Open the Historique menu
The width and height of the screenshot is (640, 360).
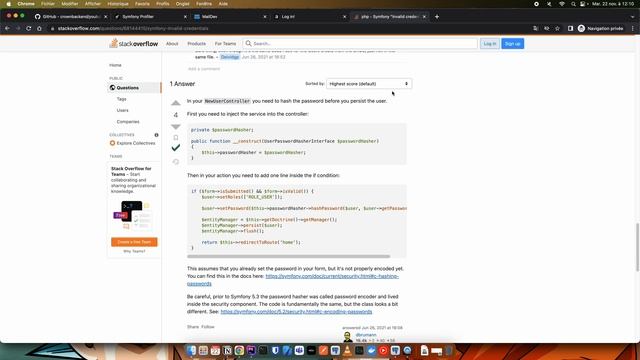click(118, 4)
